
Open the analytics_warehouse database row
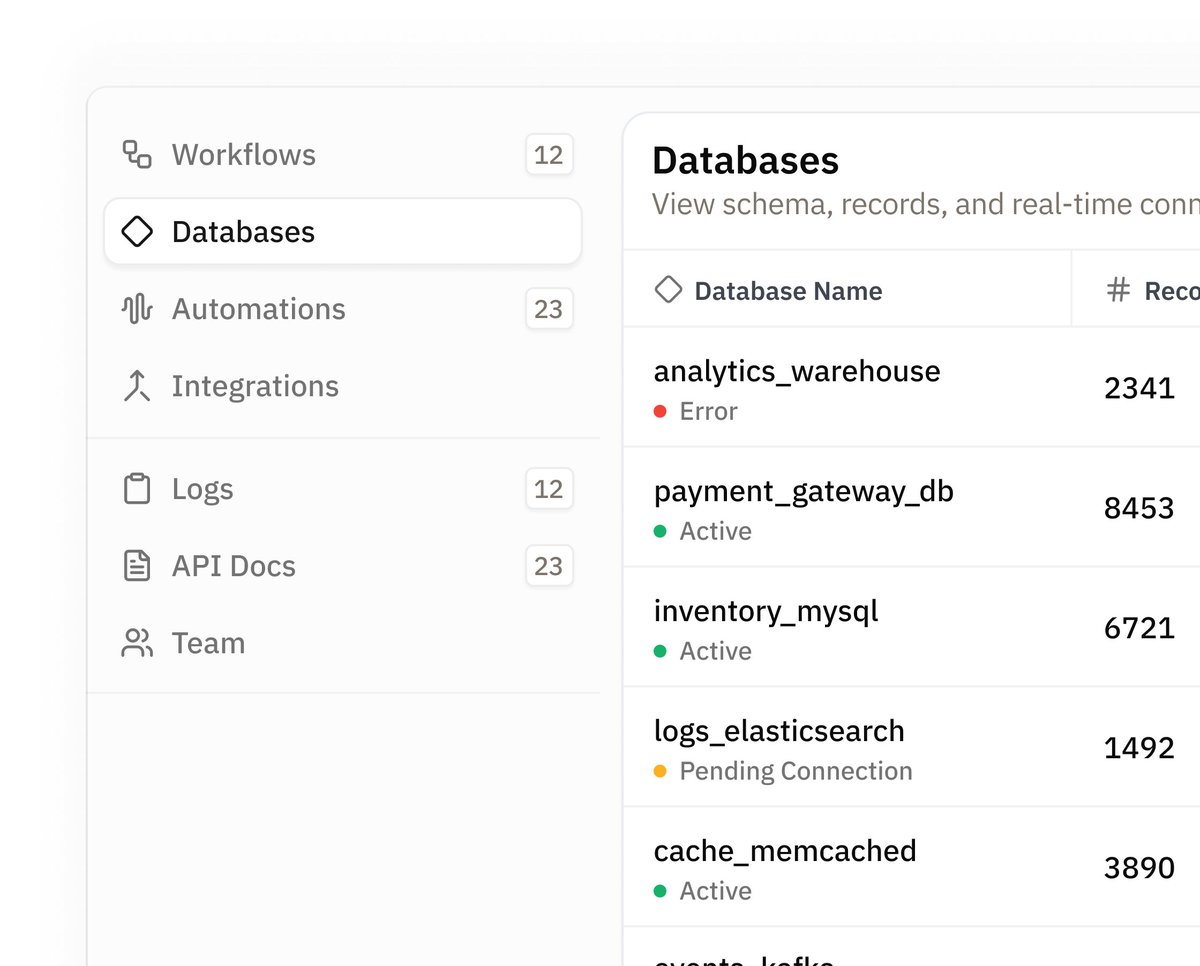[797, 372]
